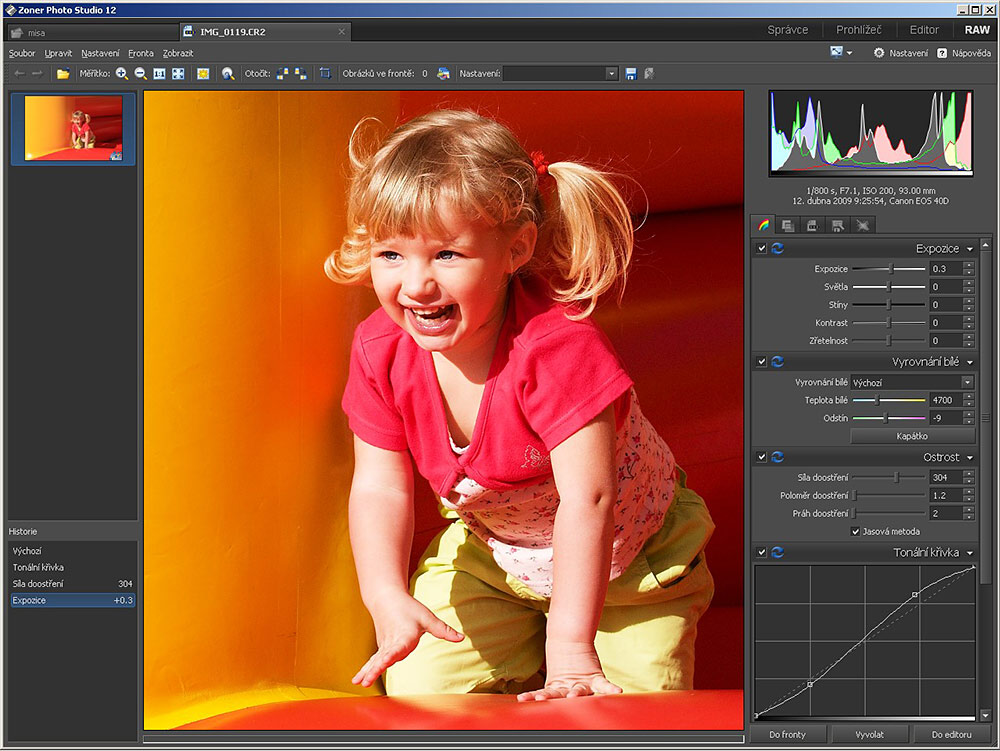1000x751 pixels.
Task: Click the magnifier preview icon beside Otočit
Action: pos(228,74)
